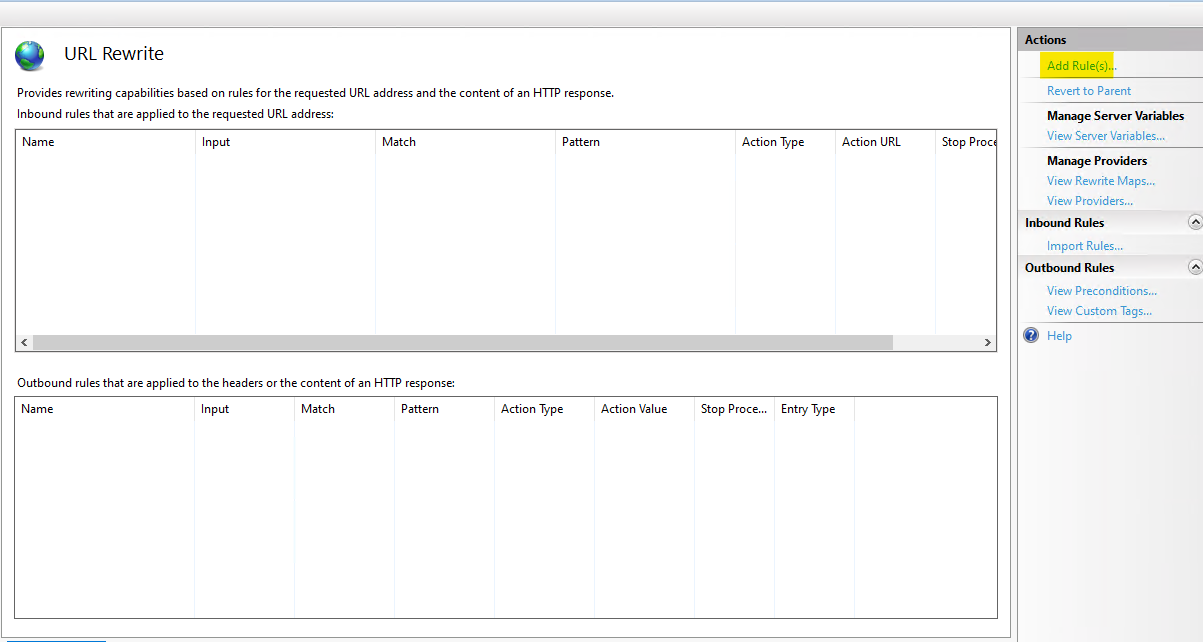Sort inbound rules by Name column header

[x=106, y=142]
